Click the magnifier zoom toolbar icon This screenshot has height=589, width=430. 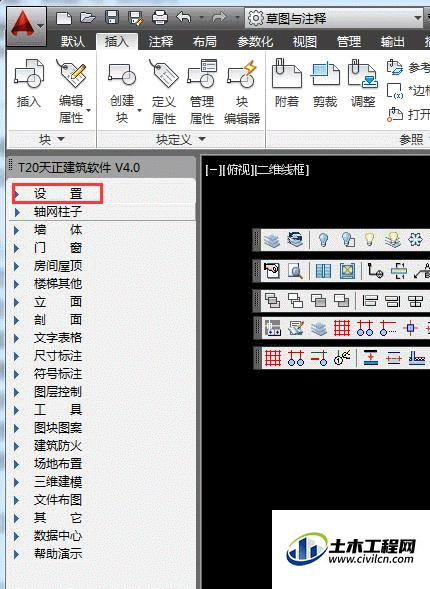pyautogui.click(x=295, y=270)
